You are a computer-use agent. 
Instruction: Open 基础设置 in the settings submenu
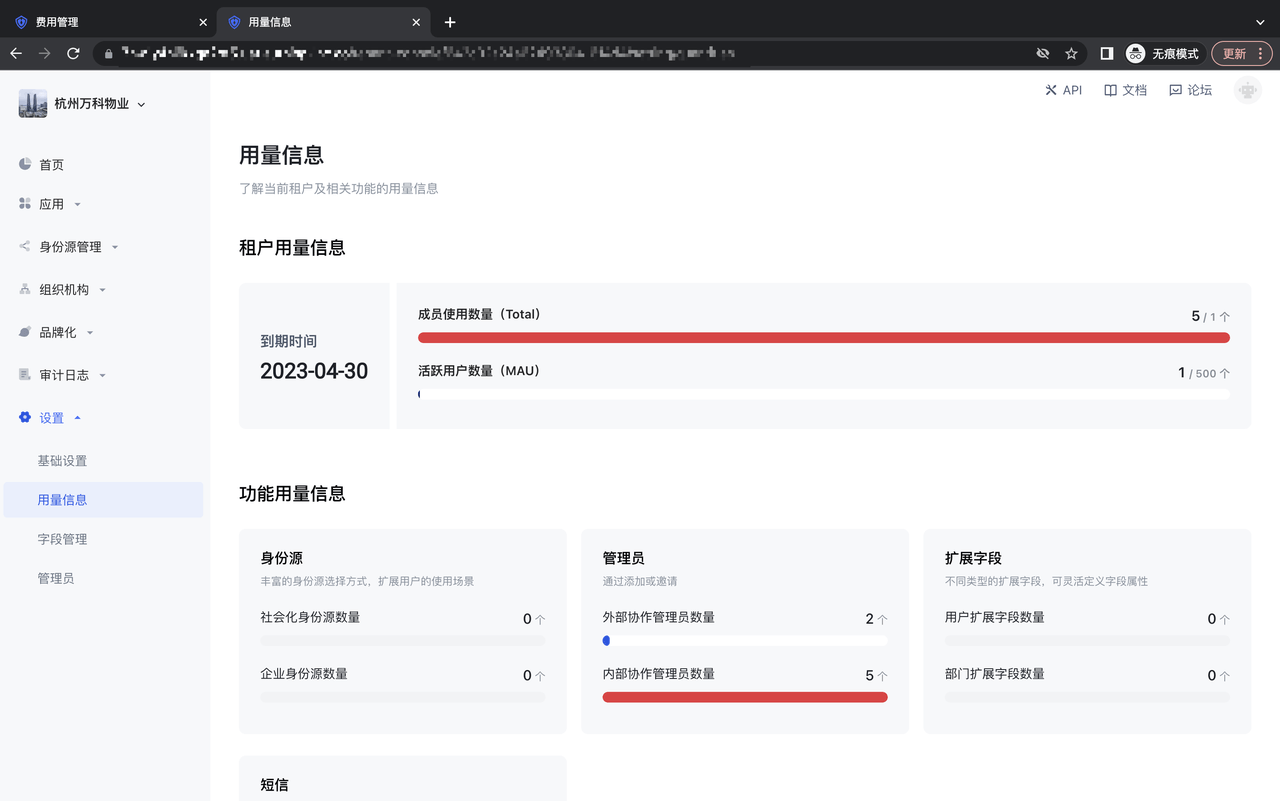click(x=62, y=461)
